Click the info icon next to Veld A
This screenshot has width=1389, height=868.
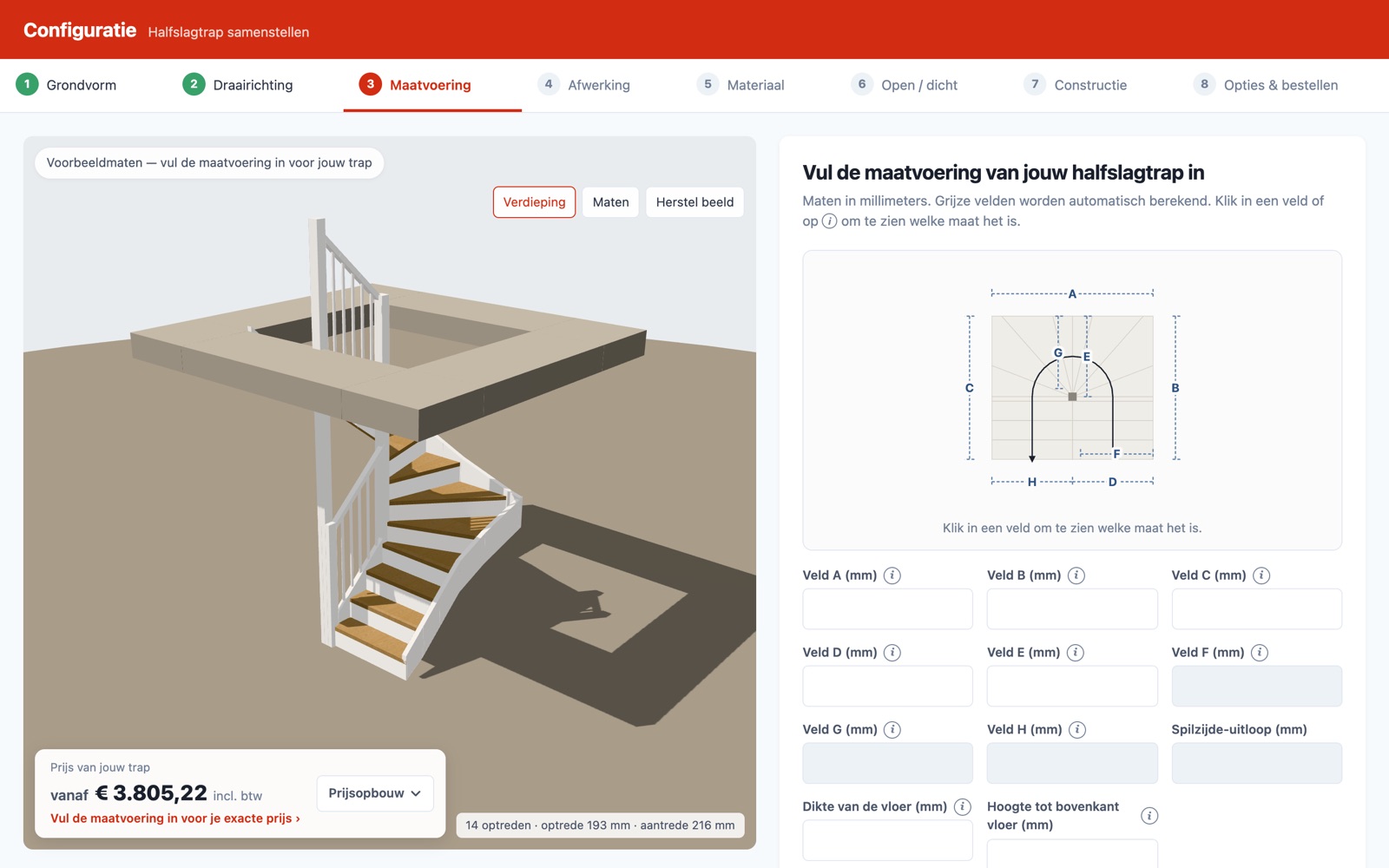pos(892,575)
